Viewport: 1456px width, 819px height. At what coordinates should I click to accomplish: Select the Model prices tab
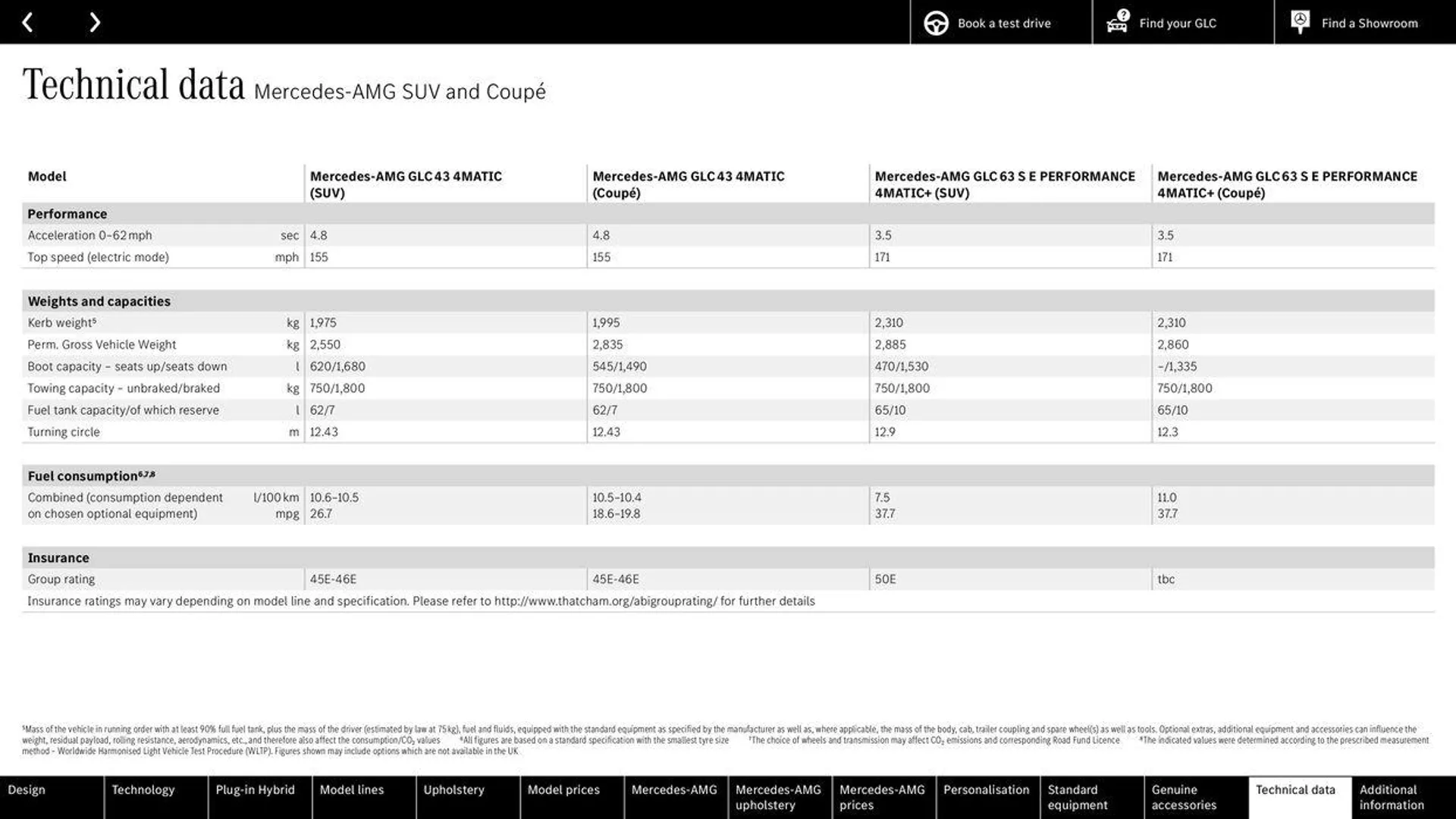[x=571, y=797]
